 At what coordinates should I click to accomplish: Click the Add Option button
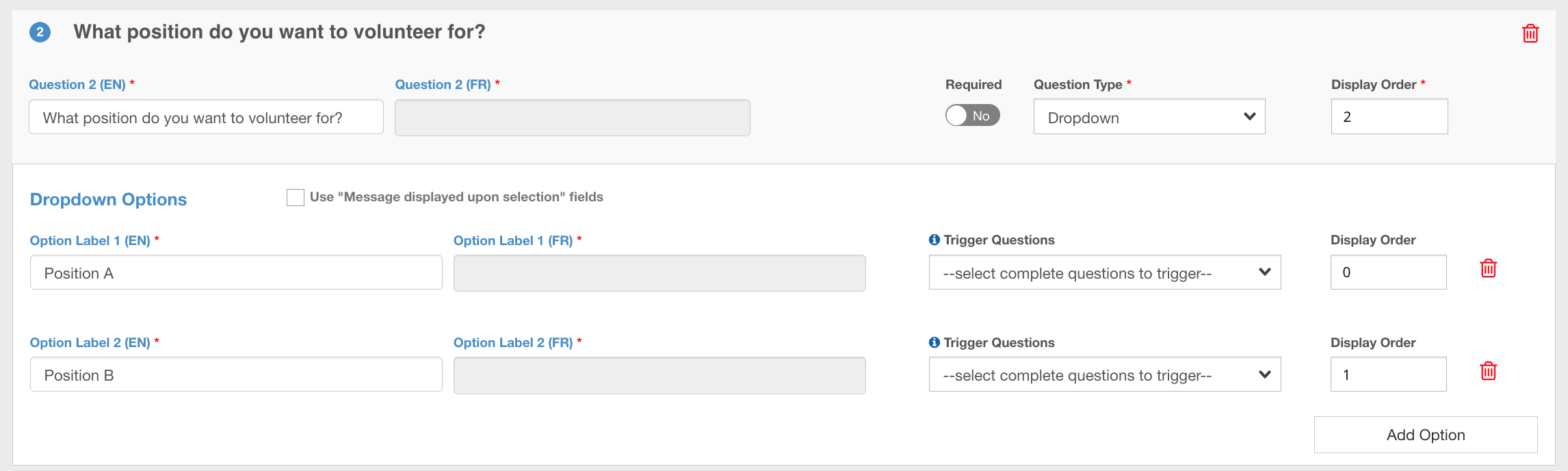coord(1425,435)
